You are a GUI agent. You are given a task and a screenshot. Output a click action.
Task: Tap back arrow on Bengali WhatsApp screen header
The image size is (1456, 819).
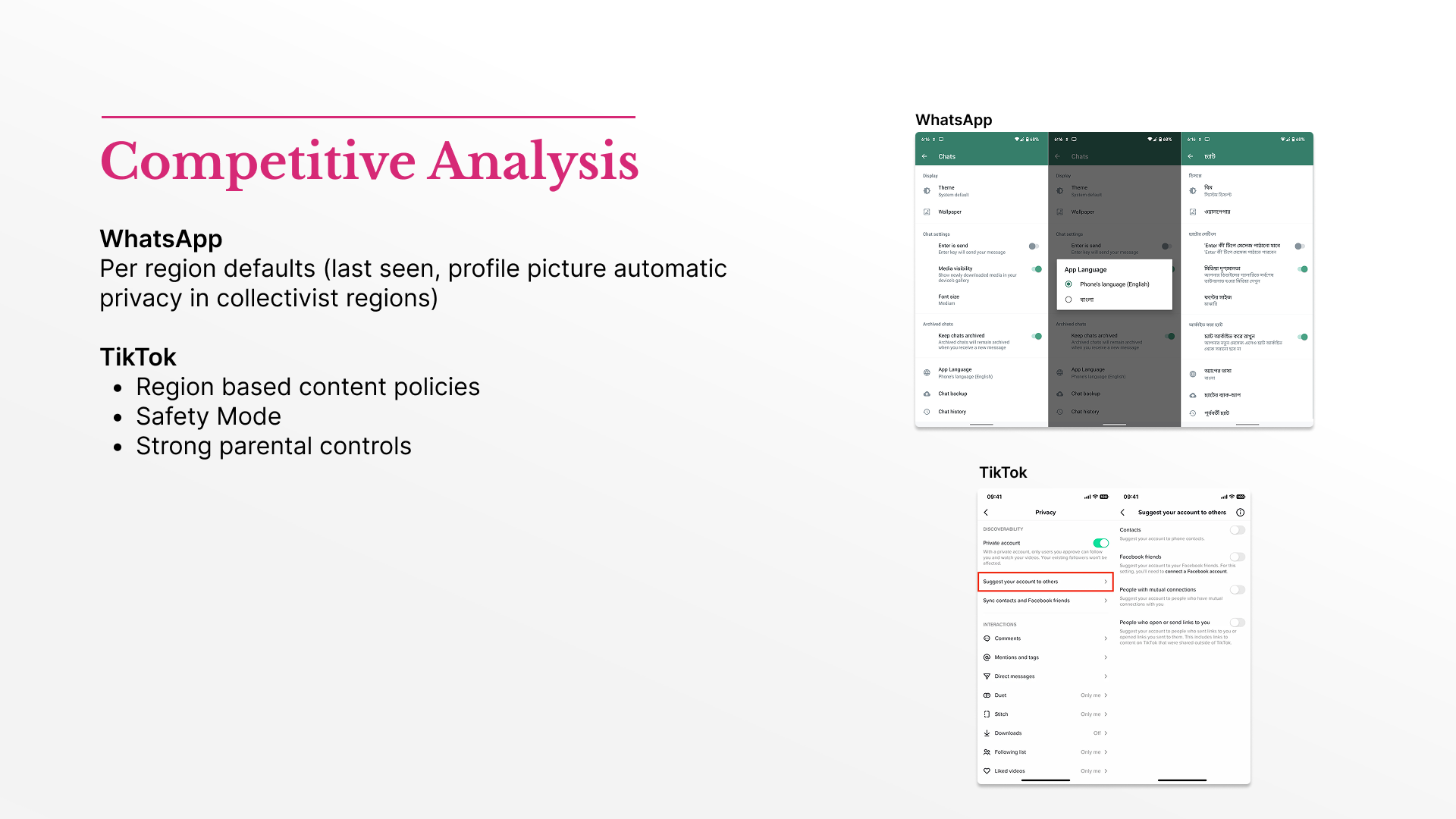click(1191, 156)
